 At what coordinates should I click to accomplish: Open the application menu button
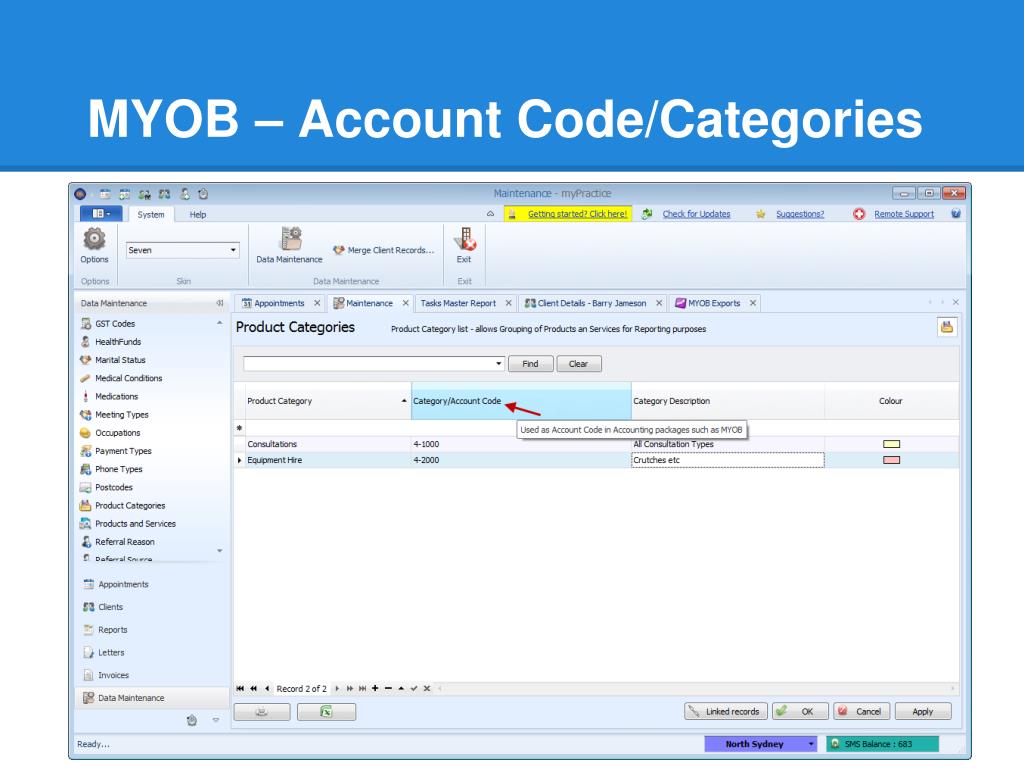coord(101,214)
